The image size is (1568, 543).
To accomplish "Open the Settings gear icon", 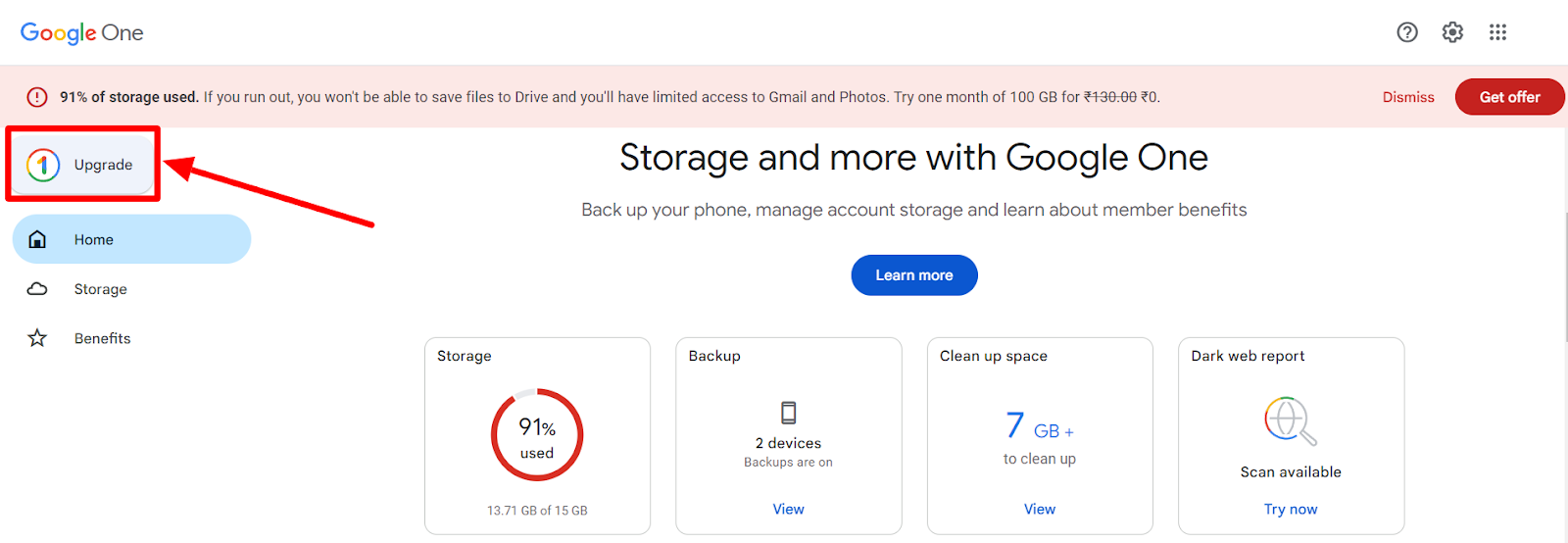I will coord(1452,32).
